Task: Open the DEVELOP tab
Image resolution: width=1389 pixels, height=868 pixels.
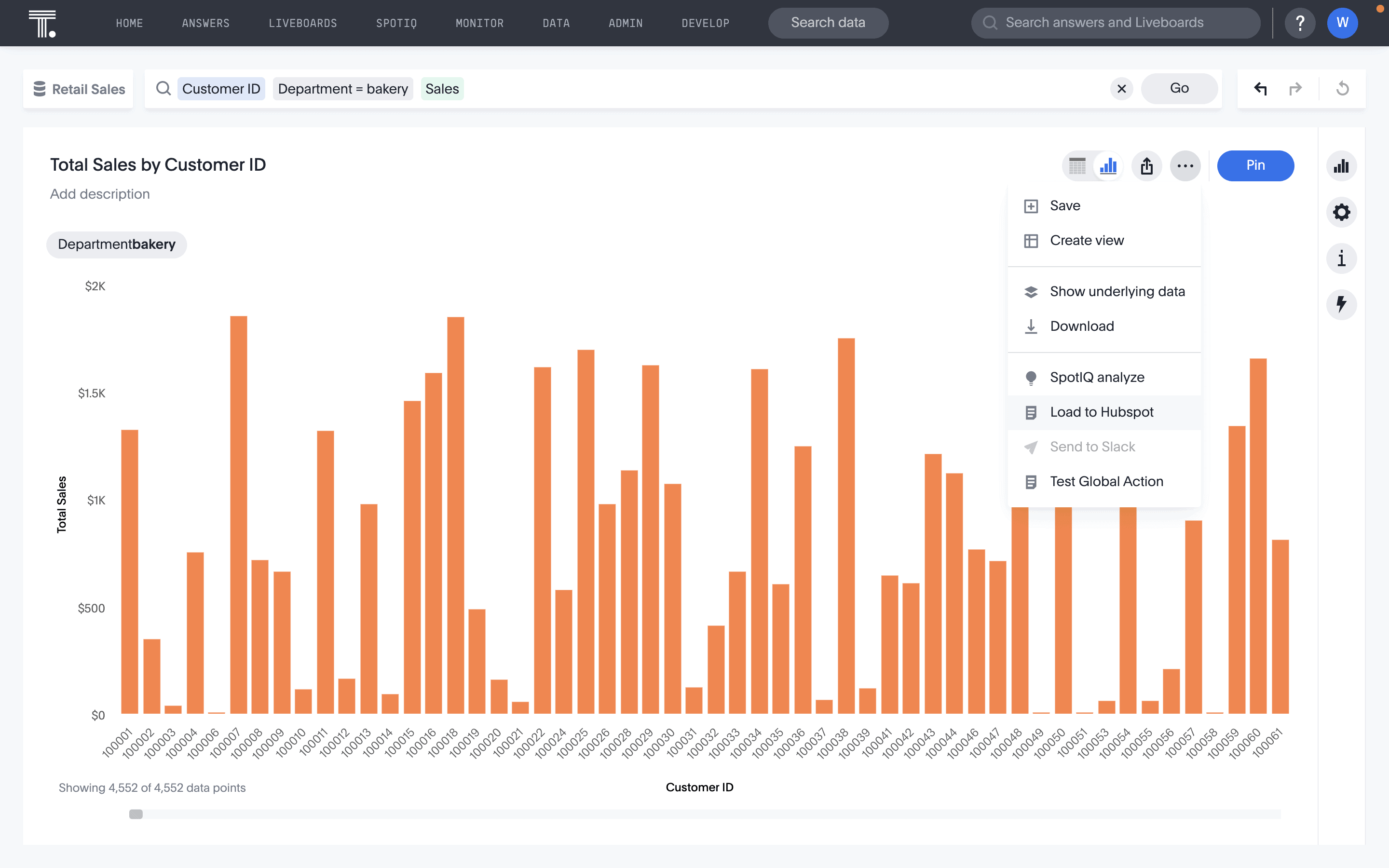Action: (706, 23)
